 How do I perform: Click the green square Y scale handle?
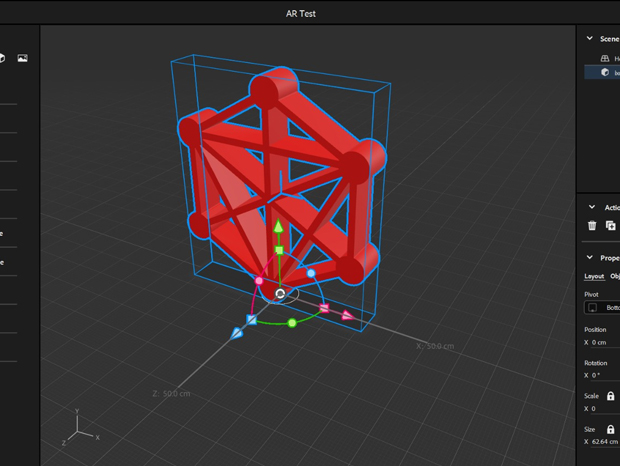pyautogui.click(x=279, y=250)
